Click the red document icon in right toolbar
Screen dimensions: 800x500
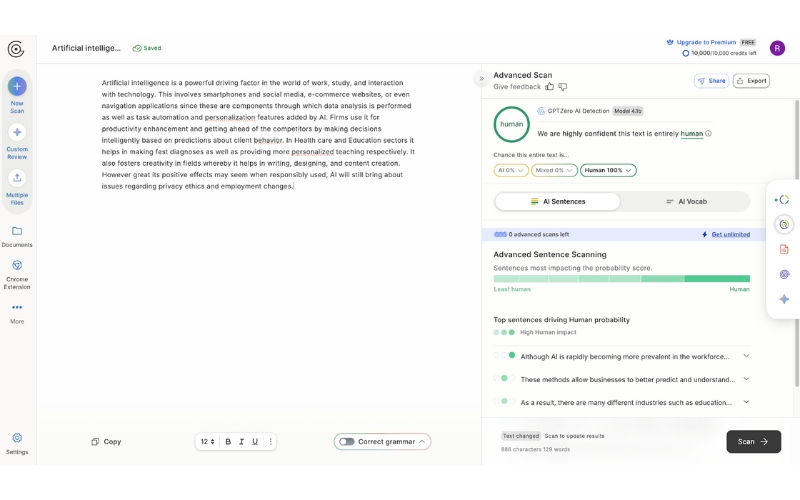[x=784, y=249]
